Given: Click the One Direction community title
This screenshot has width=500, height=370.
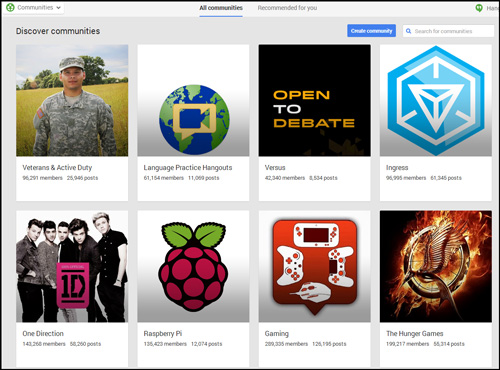Looking at the screenshot, I should pos(43,334).
